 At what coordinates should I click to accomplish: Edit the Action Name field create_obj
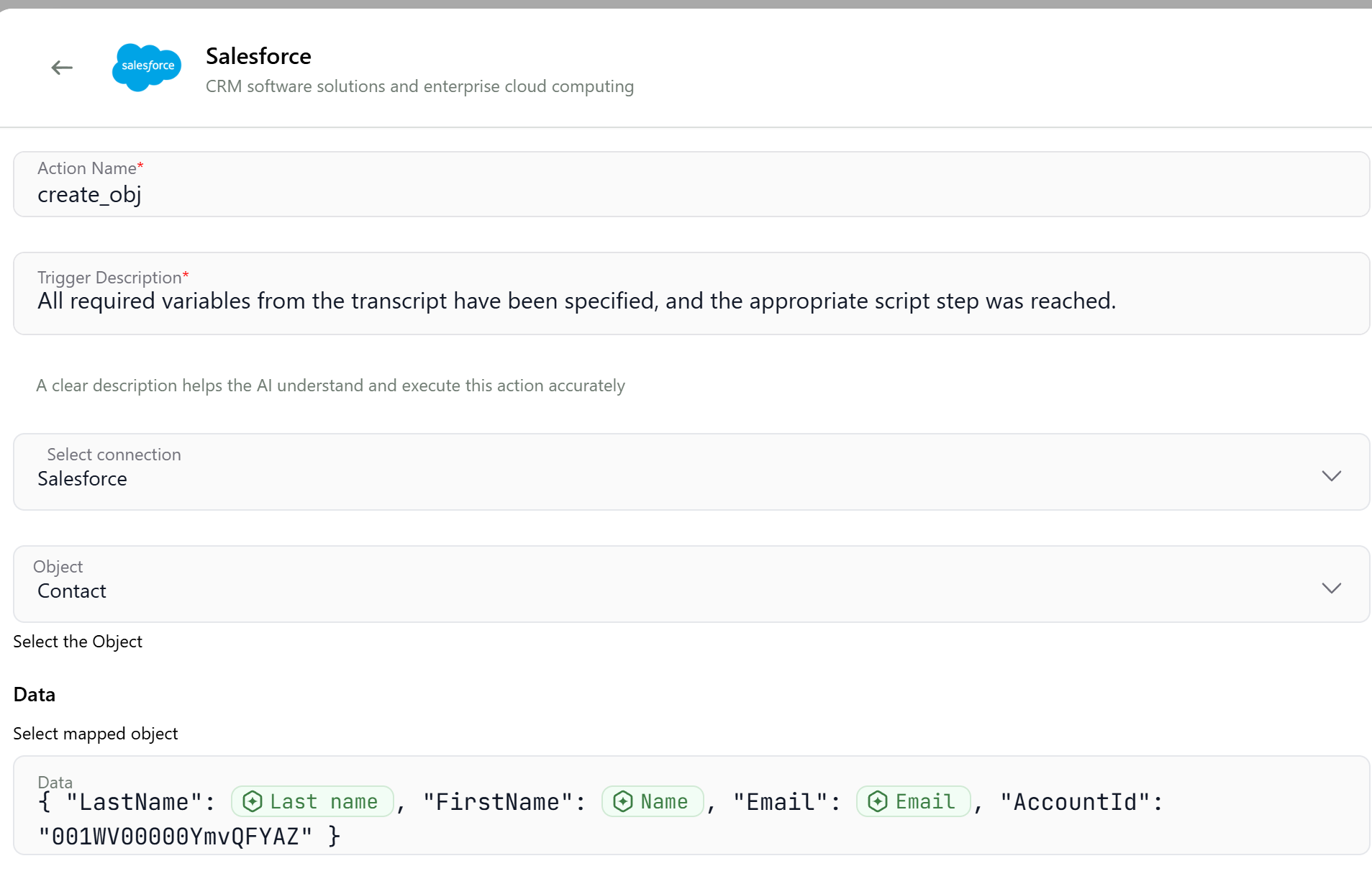[691, 184]
